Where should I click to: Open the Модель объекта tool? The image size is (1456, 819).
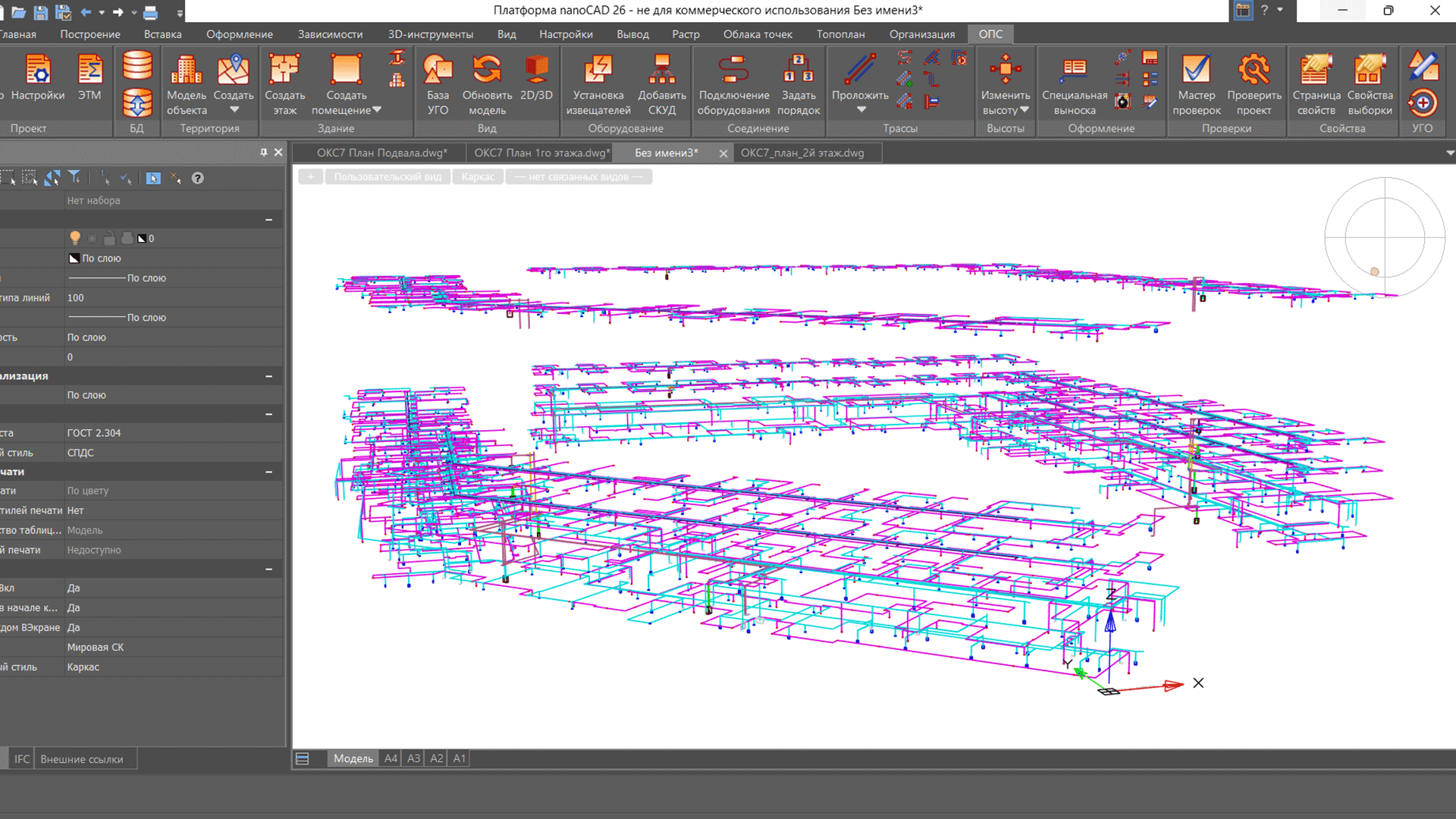coord(187,85)
